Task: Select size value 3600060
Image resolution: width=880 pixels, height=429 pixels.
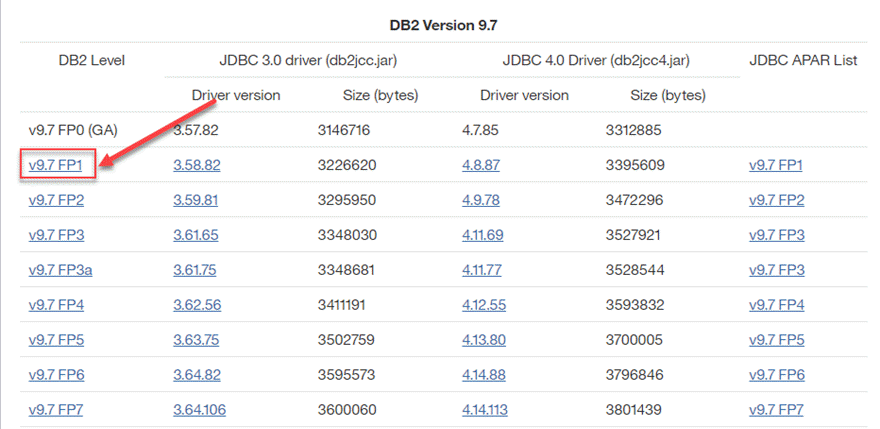Action: click(347, 410)
